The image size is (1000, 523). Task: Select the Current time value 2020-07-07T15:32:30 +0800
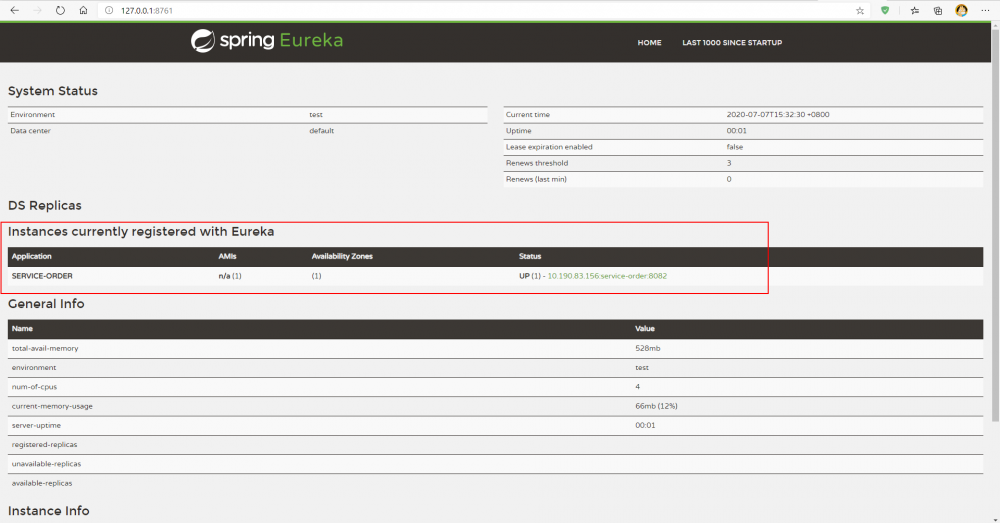[778, 115]
